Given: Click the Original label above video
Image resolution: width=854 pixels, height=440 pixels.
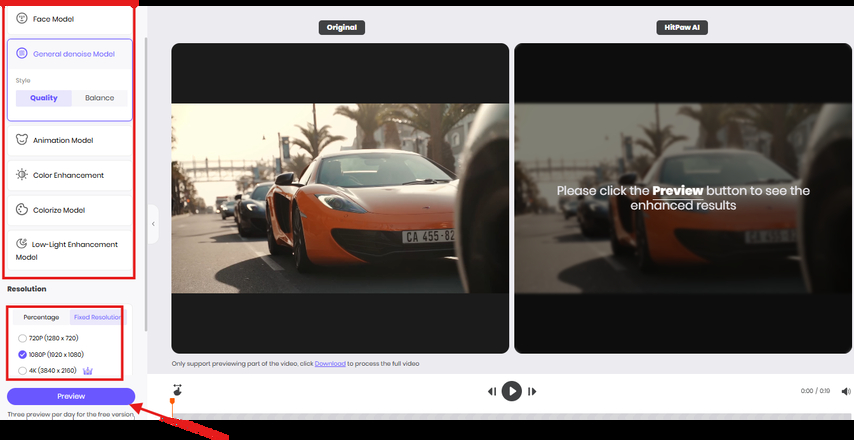Looking at the screenshot, I should tap(341, 27).
